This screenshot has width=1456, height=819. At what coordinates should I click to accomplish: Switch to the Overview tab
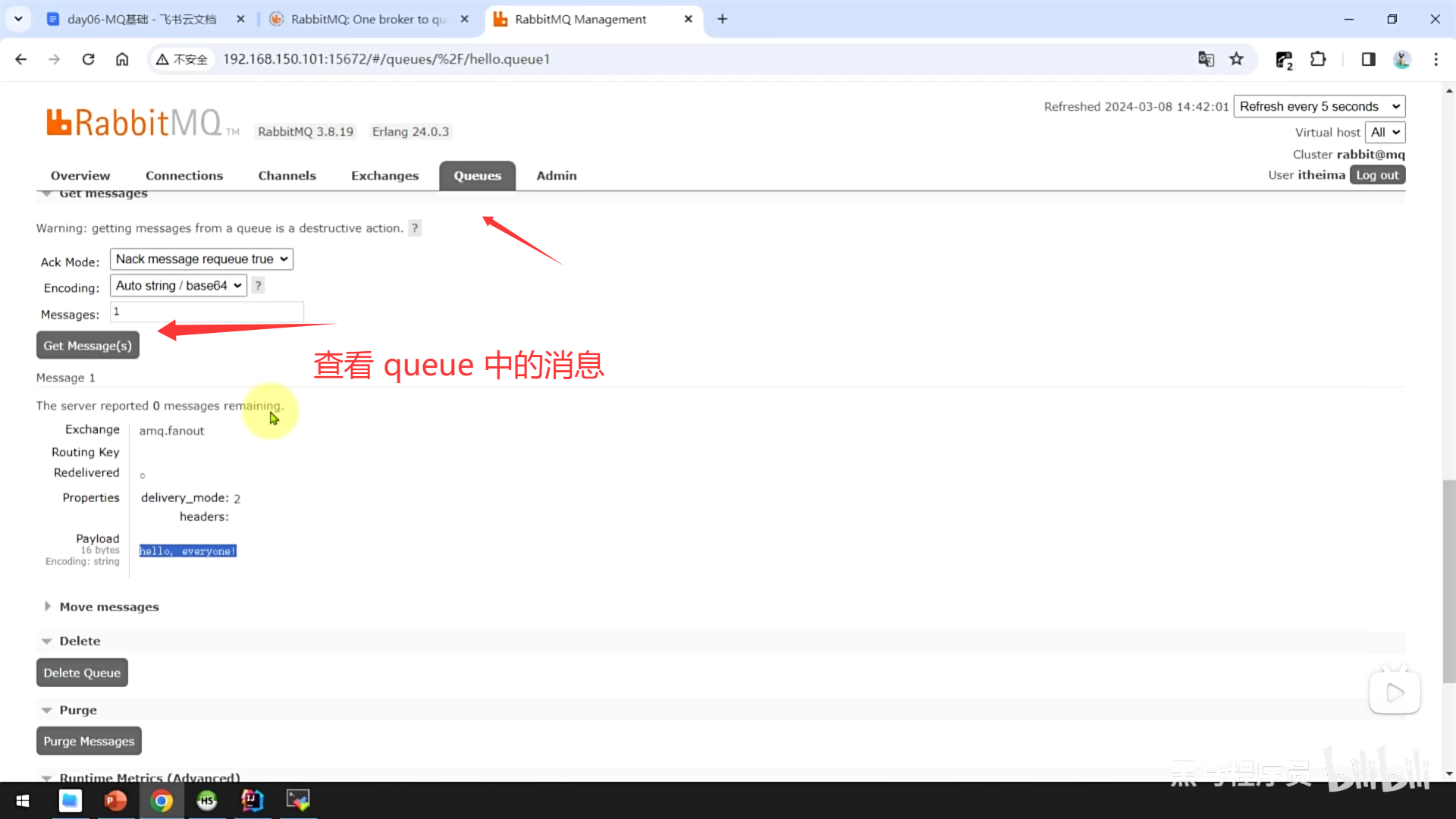click(80, 176)
